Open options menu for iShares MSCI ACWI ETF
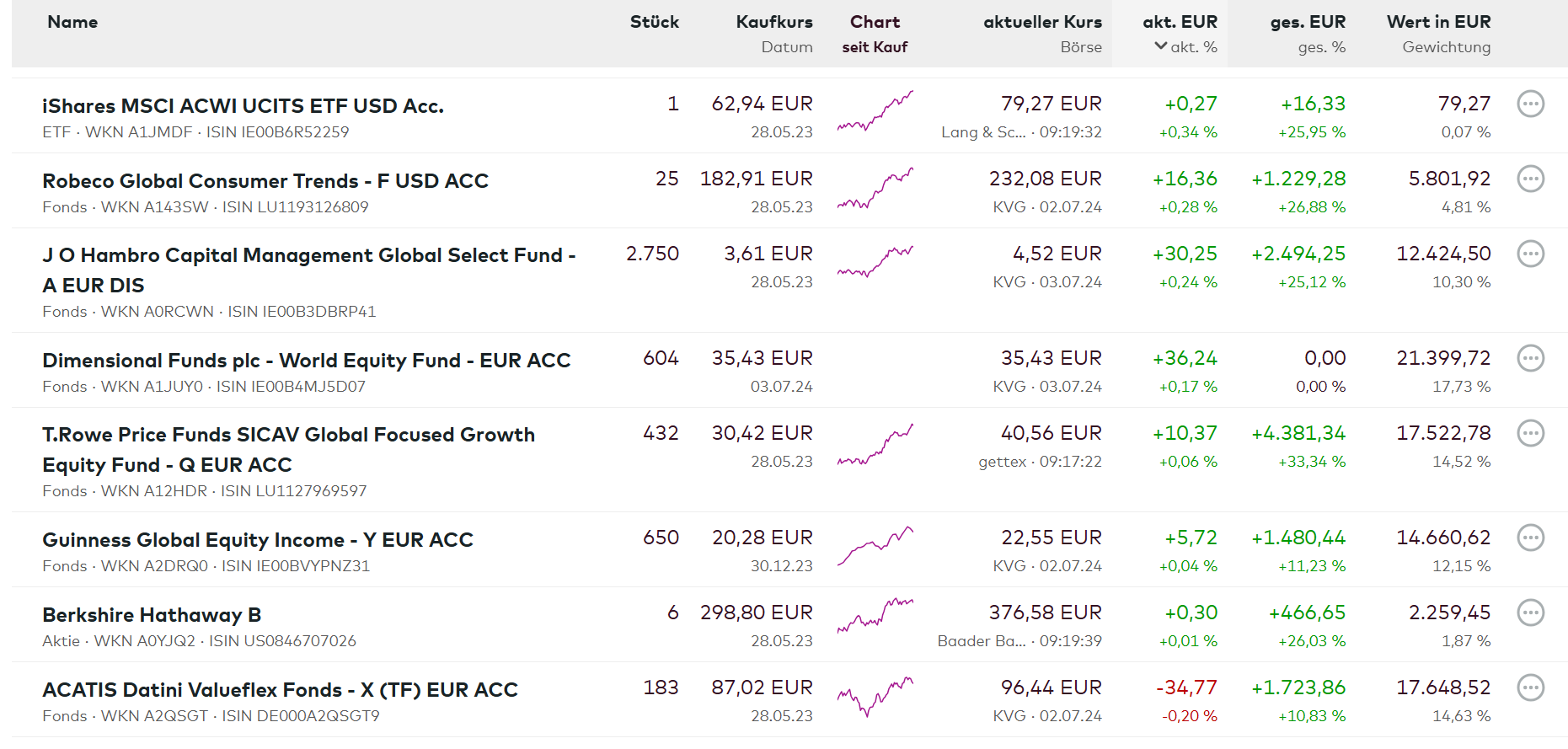The height and width of the screenshot is (749, 1568). pos(1530,104)
